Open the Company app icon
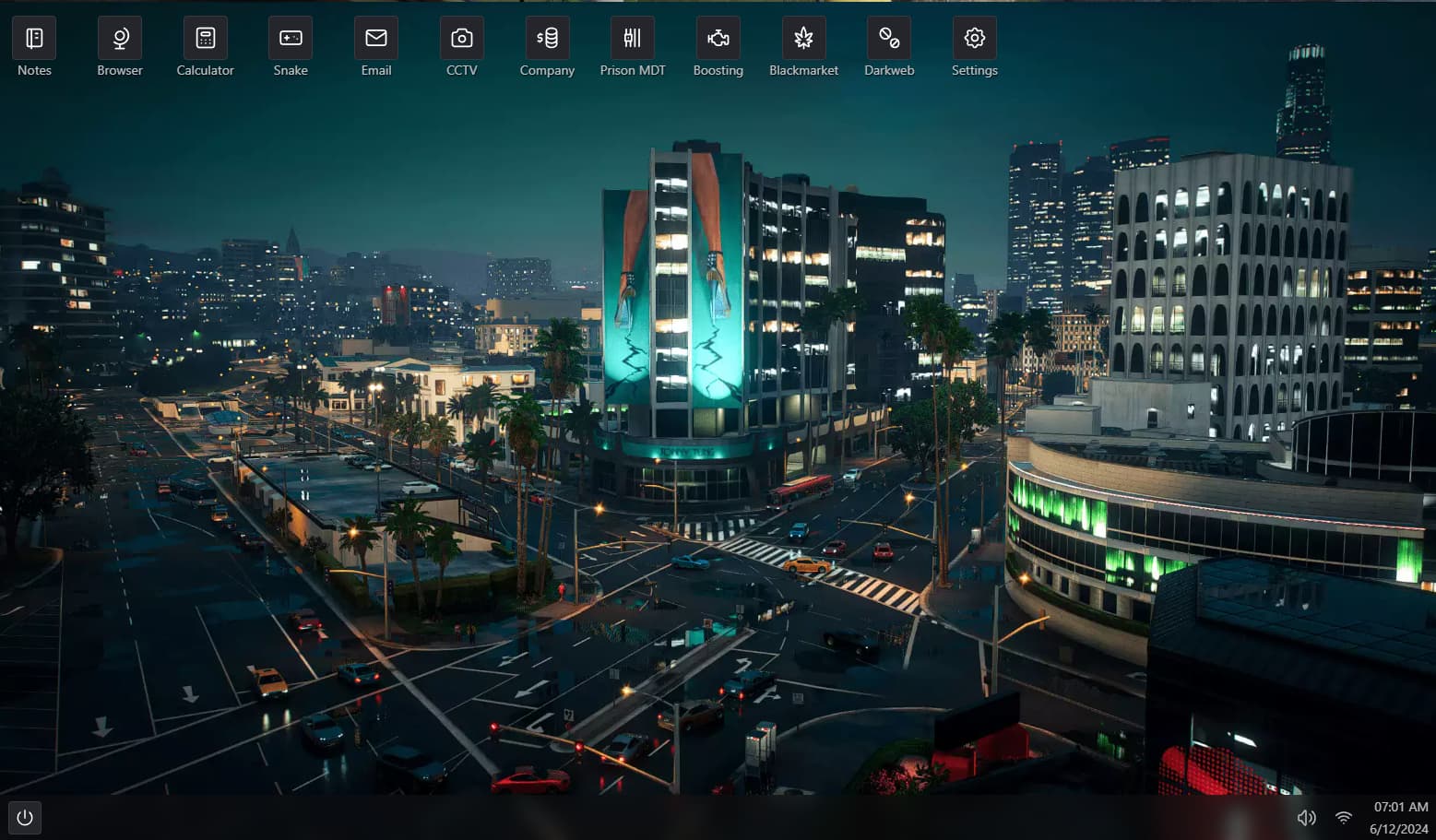This screenshot has height=840, width=1436. 547,38
